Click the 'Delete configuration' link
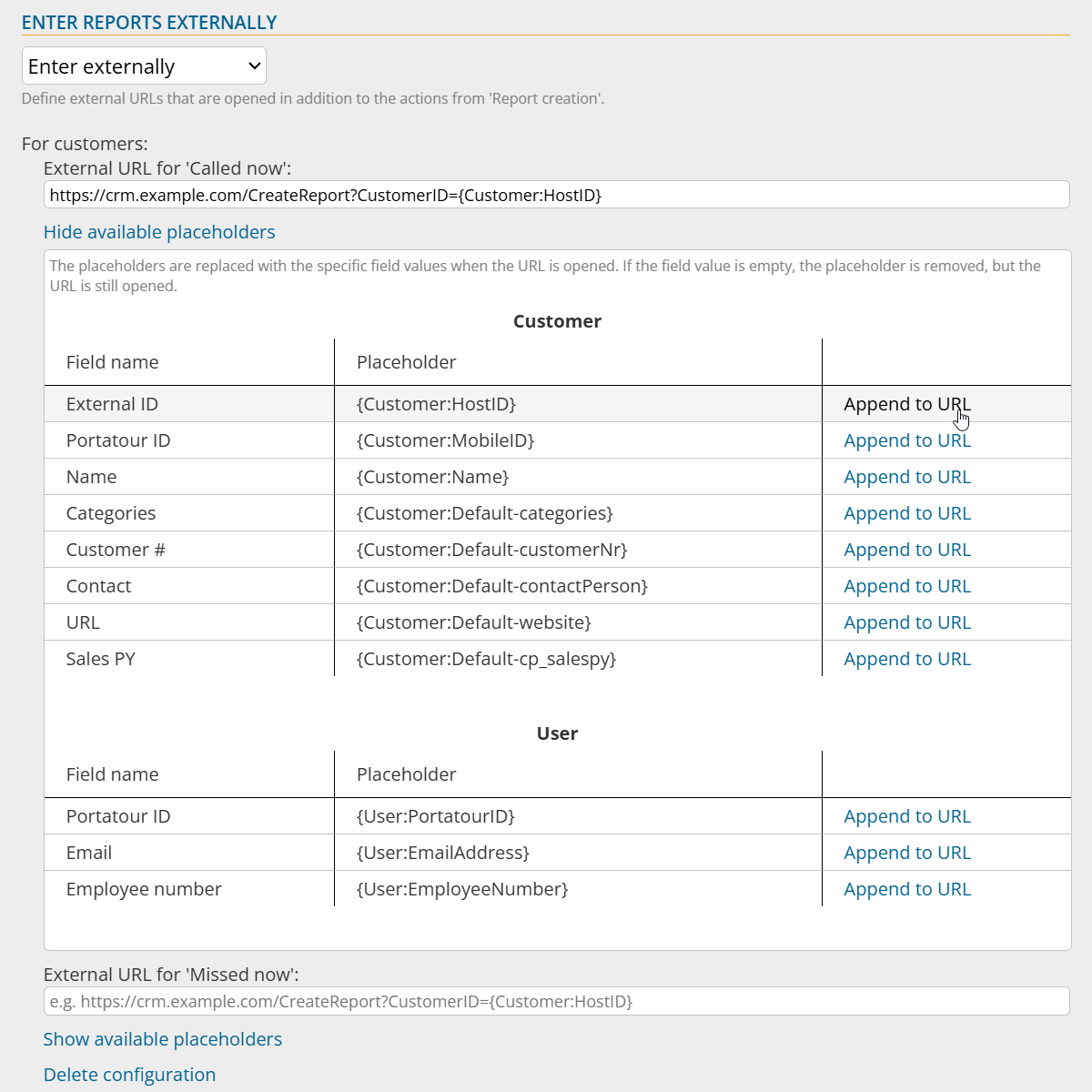The height and width of the screenshot is (1092, 1092). pyautogui.click(x=129, y=1075)
